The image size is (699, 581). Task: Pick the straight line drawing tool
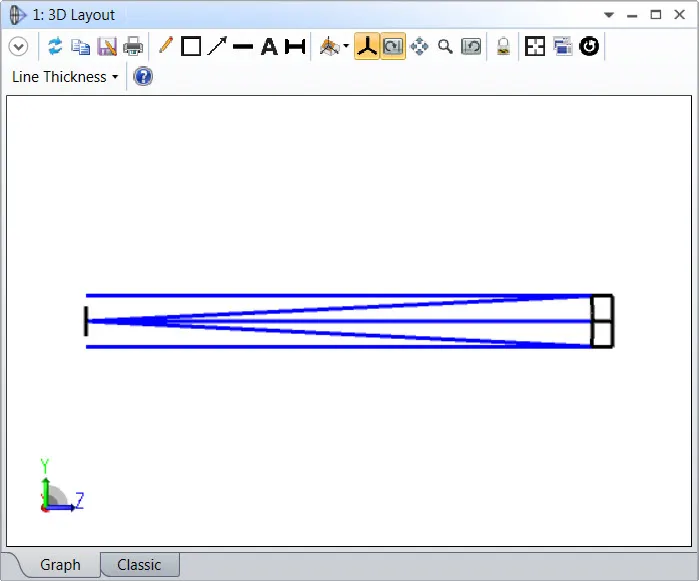[x=243, y=46]
